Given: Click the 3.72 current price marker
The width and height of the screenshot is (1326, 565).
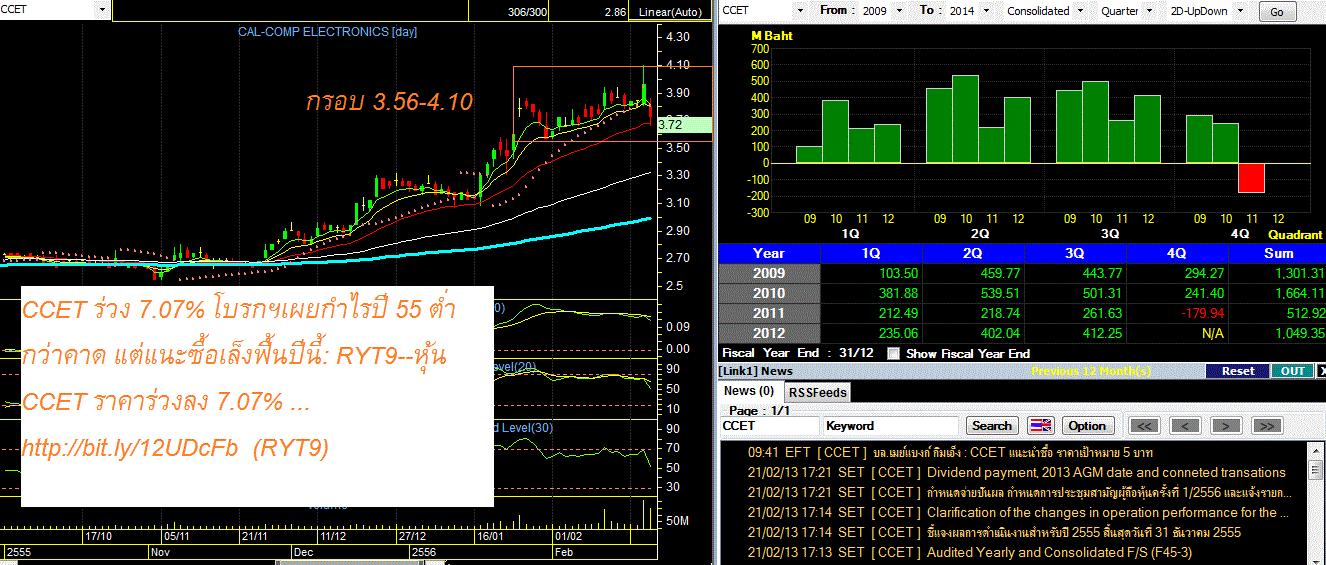Looking at the screenshot, I should [684, 125].
